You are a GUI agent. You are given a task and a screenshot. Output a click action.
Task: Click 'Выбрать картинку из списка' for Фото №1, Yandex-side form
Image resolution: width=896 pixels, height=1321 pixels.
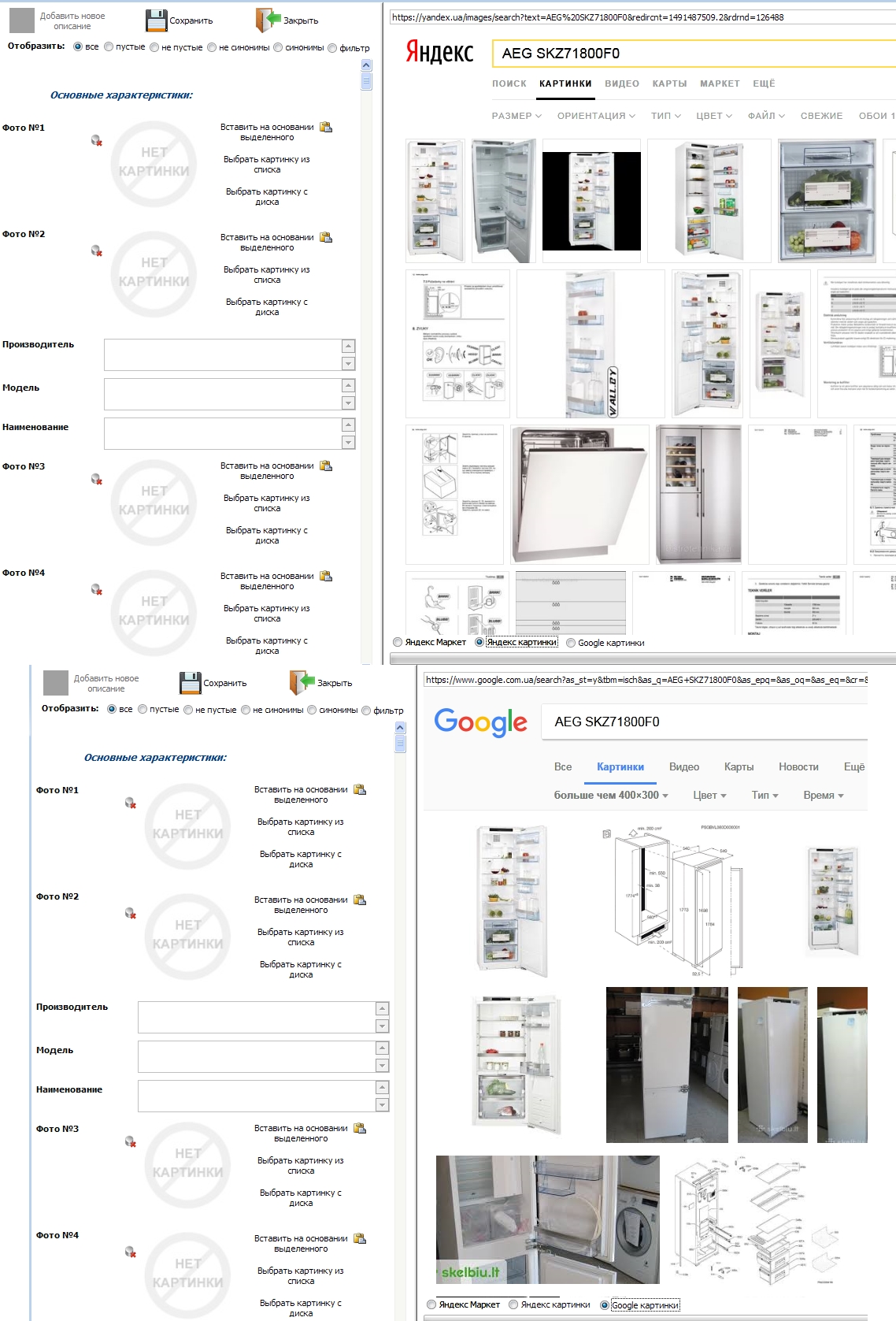(267, 164)
